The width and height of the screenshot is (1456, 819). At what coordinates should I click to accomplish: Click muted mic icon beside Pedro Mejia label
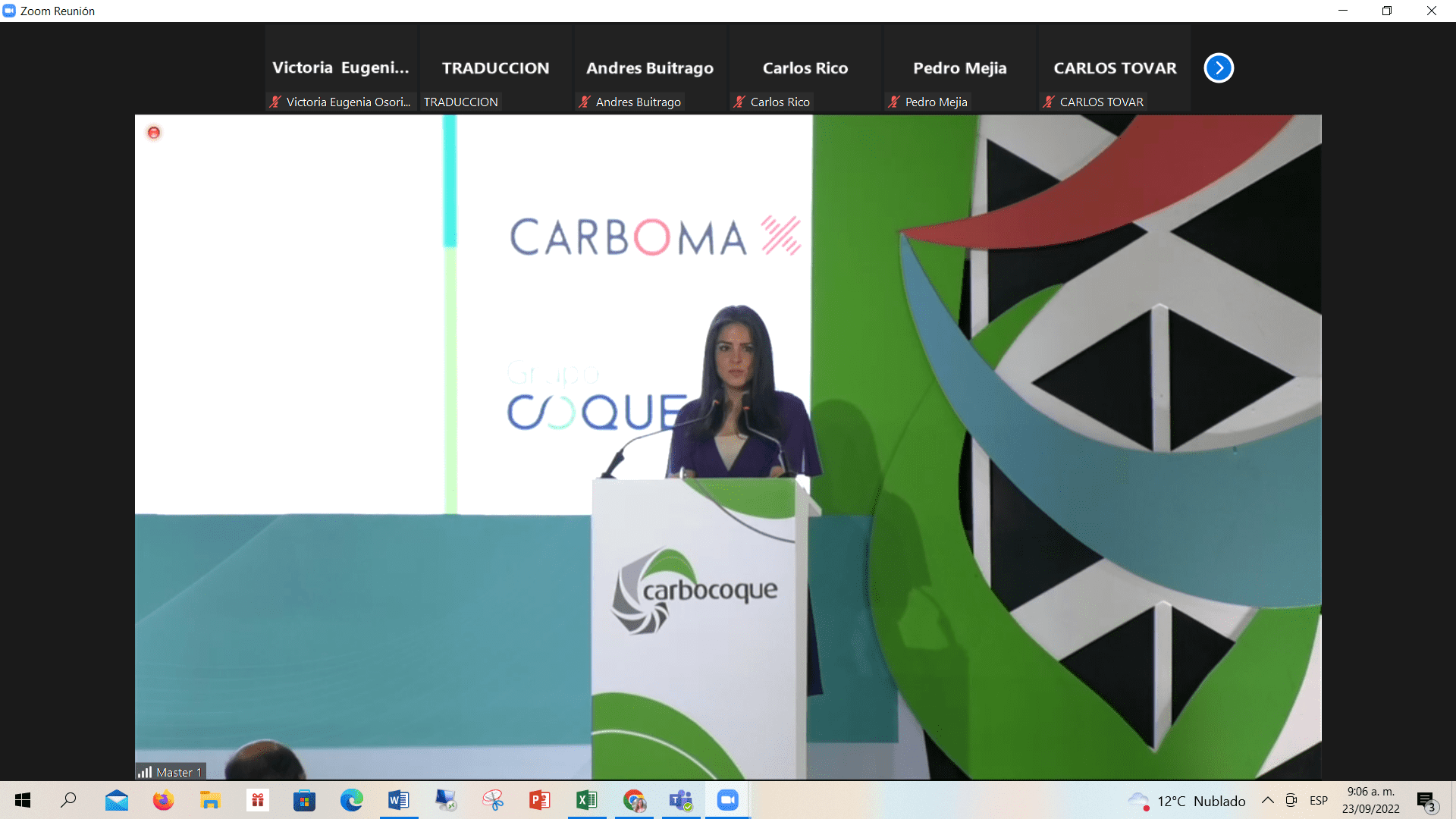coord(894,102)
